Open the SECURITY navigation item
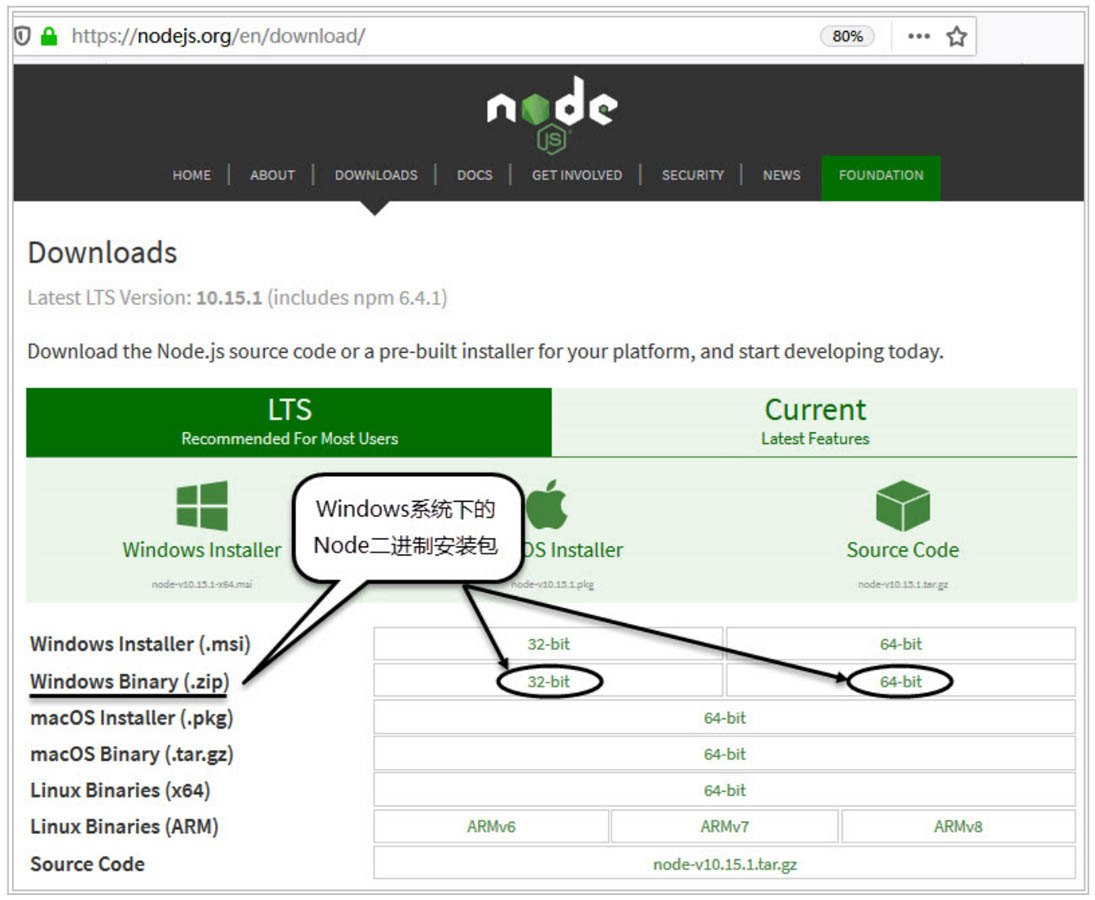This screenshot has width=1095, height=900. [693, 175]
